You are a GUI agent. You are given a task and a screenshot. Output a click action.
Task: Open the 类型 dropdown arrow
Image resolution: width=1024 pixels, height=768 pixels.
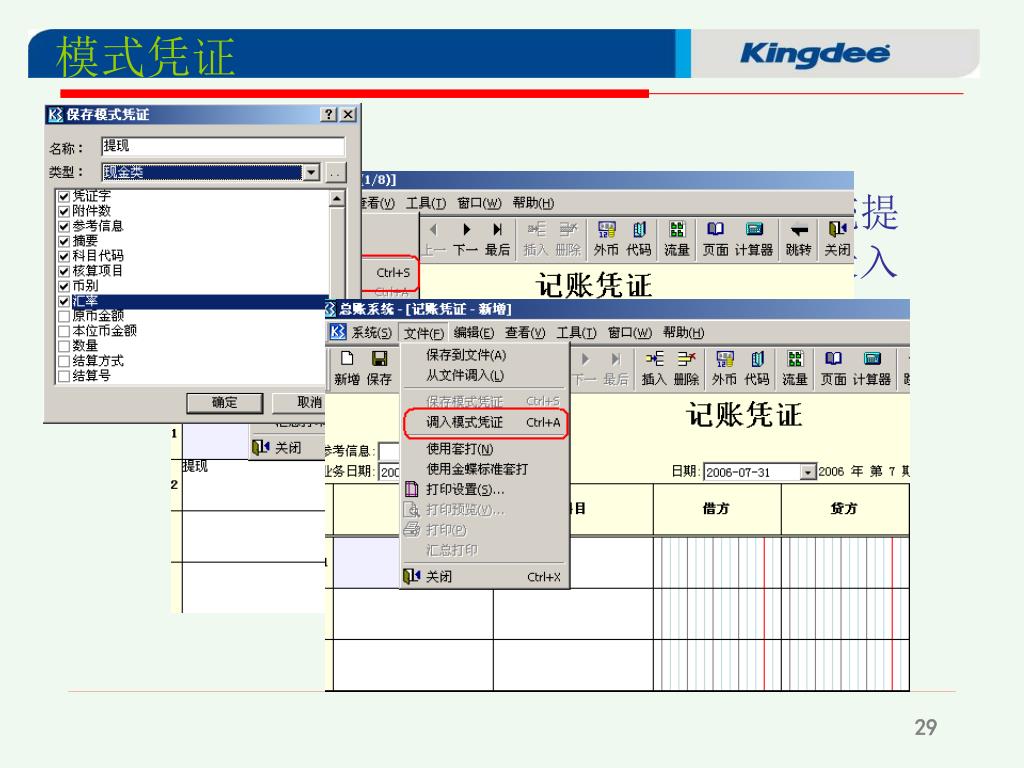pyautogui.click(x=312, y=172)
